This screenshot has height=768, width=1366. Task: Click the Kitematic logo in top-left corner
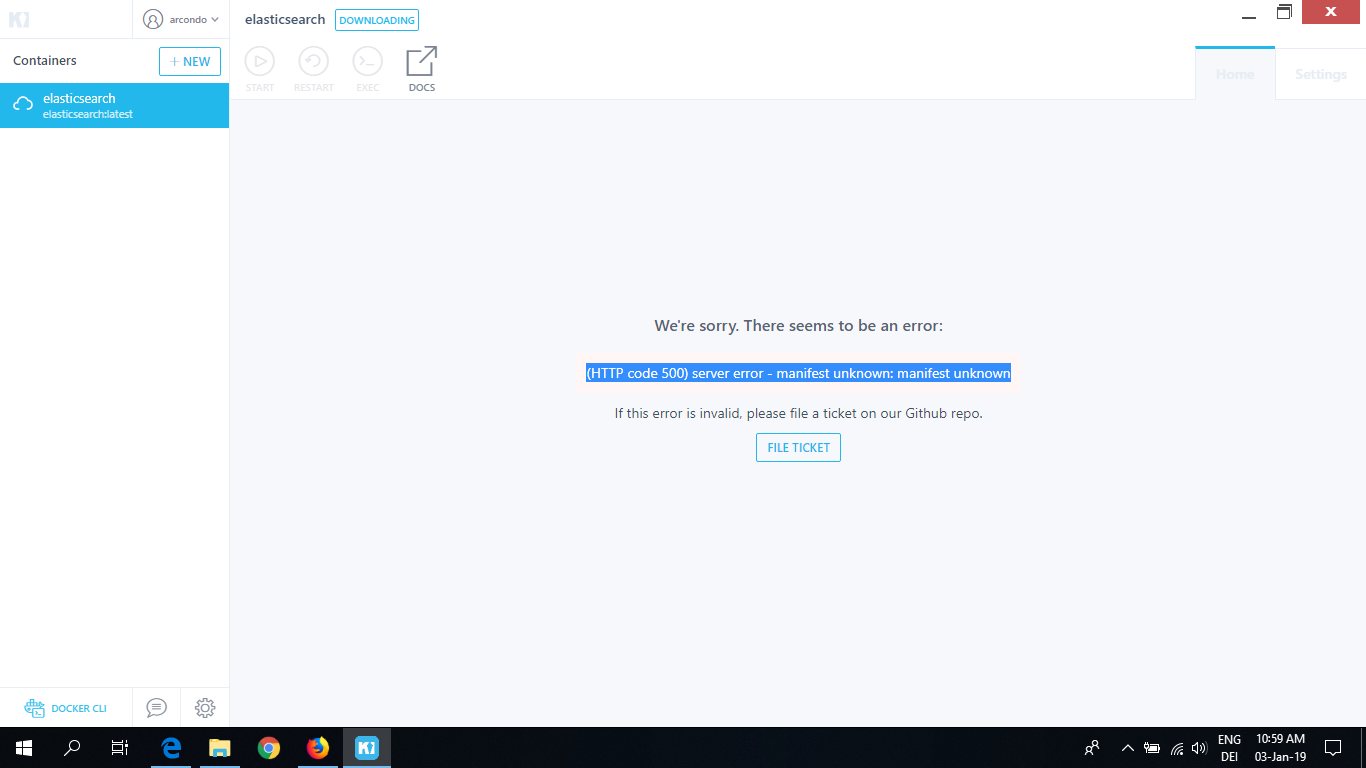click(19, 19)
